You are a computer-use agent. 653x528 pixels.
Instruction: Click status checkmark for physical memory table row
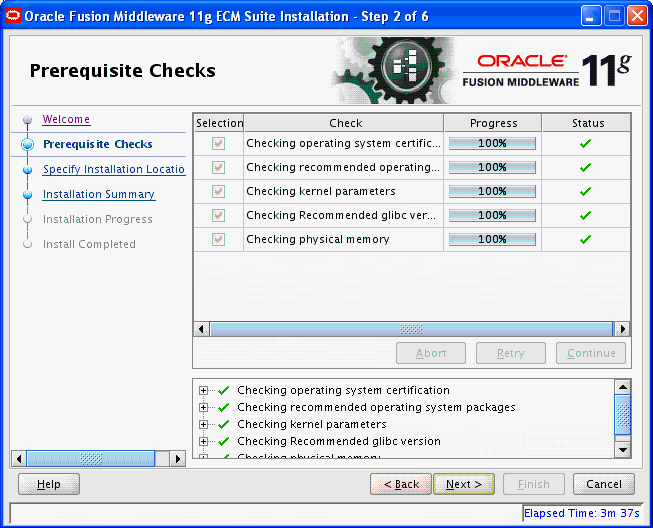click(x=586, y=239)
